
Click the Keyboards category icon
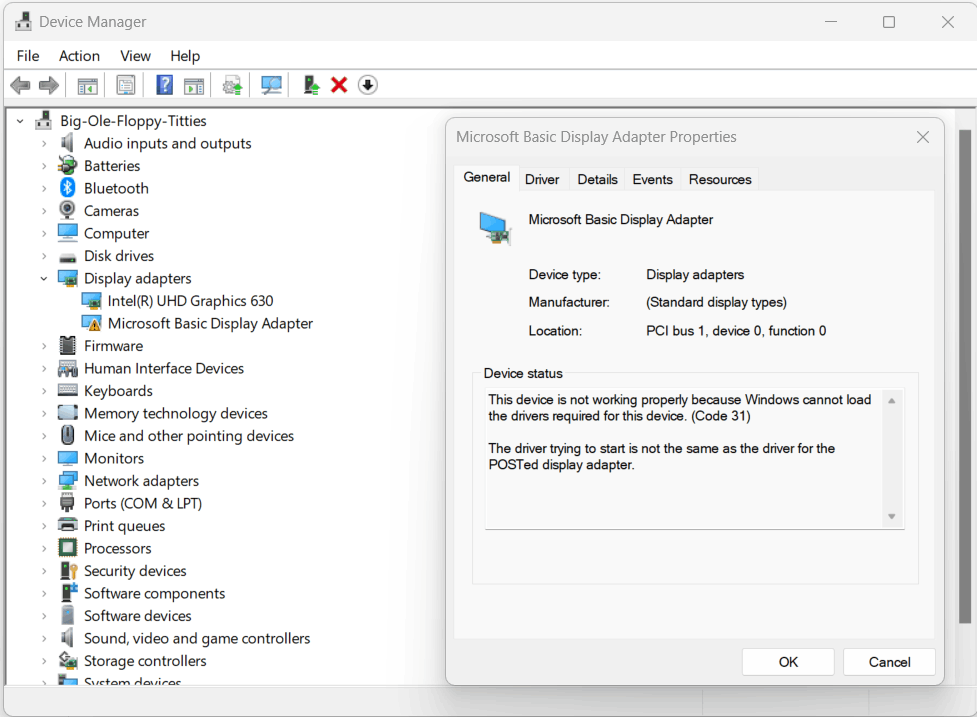[67, 390]
